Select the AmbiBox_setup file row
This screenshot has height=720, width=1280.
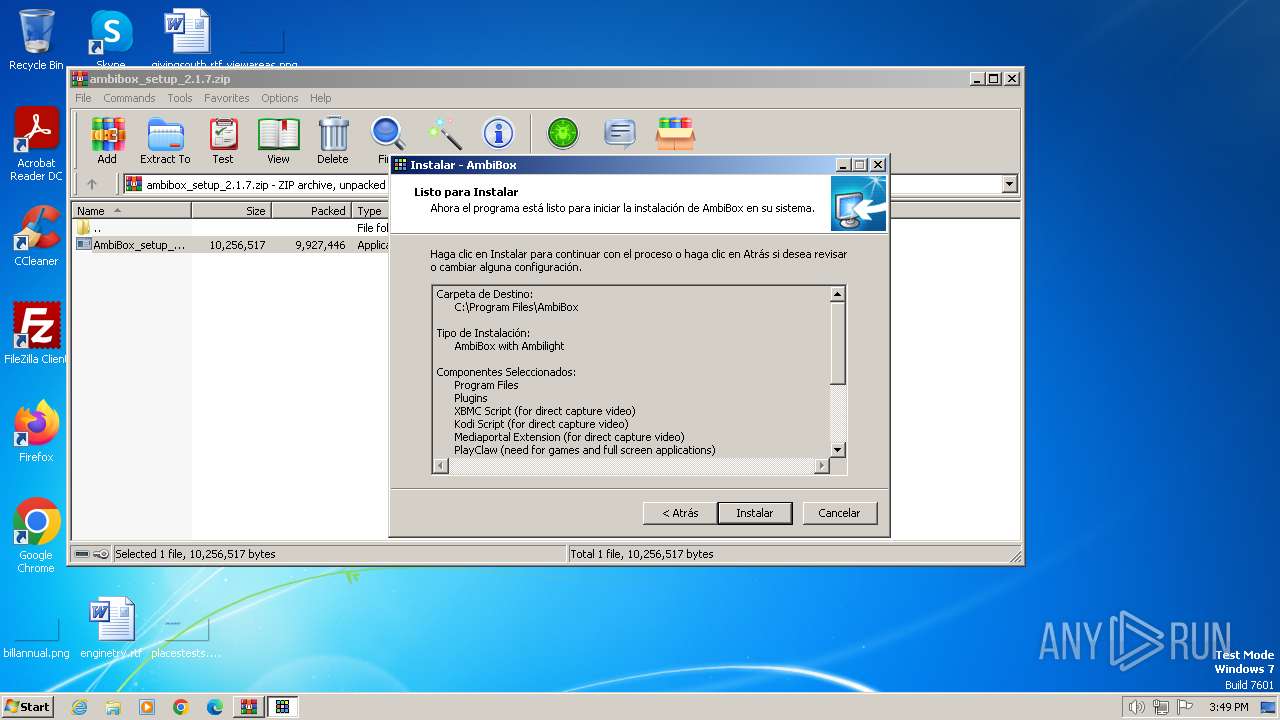pos(230,245)
